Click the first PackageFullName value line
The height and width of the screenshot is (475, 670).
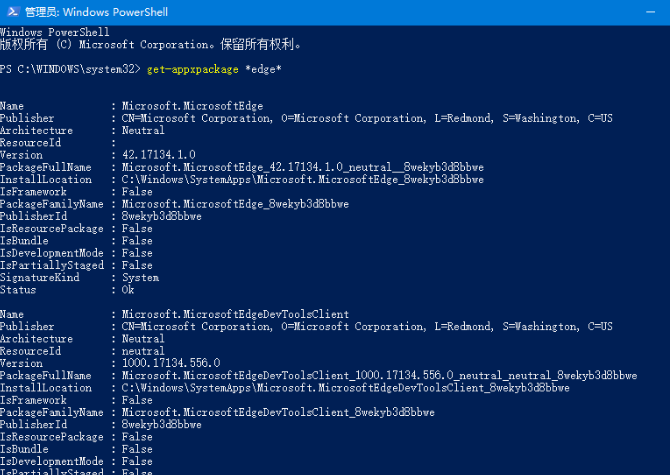tap(303, 167)
